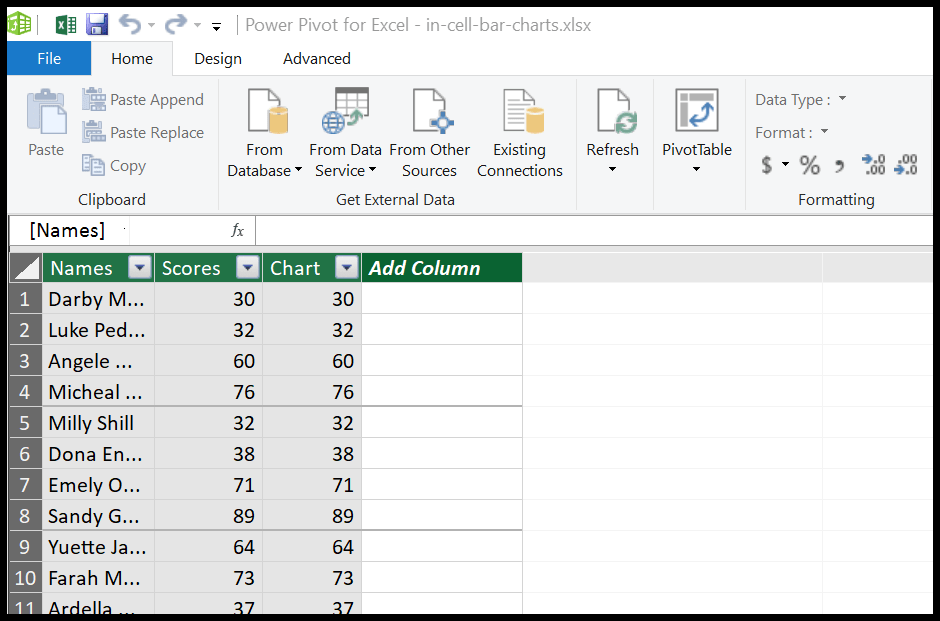Undo the last action
Image resolution: width=940 pixels, height=621 pixels.
point(132,24)
